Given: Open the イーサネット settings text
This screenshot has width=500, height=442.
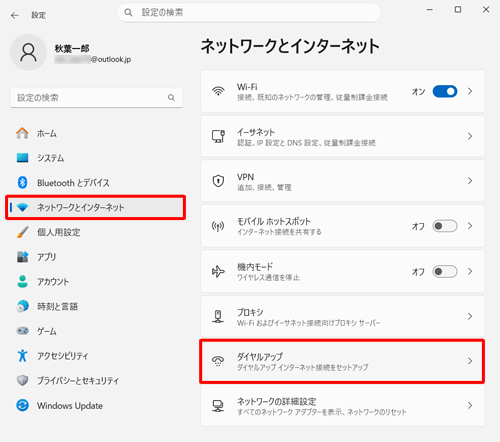Looking at the screenshot, I should point(256,132).
